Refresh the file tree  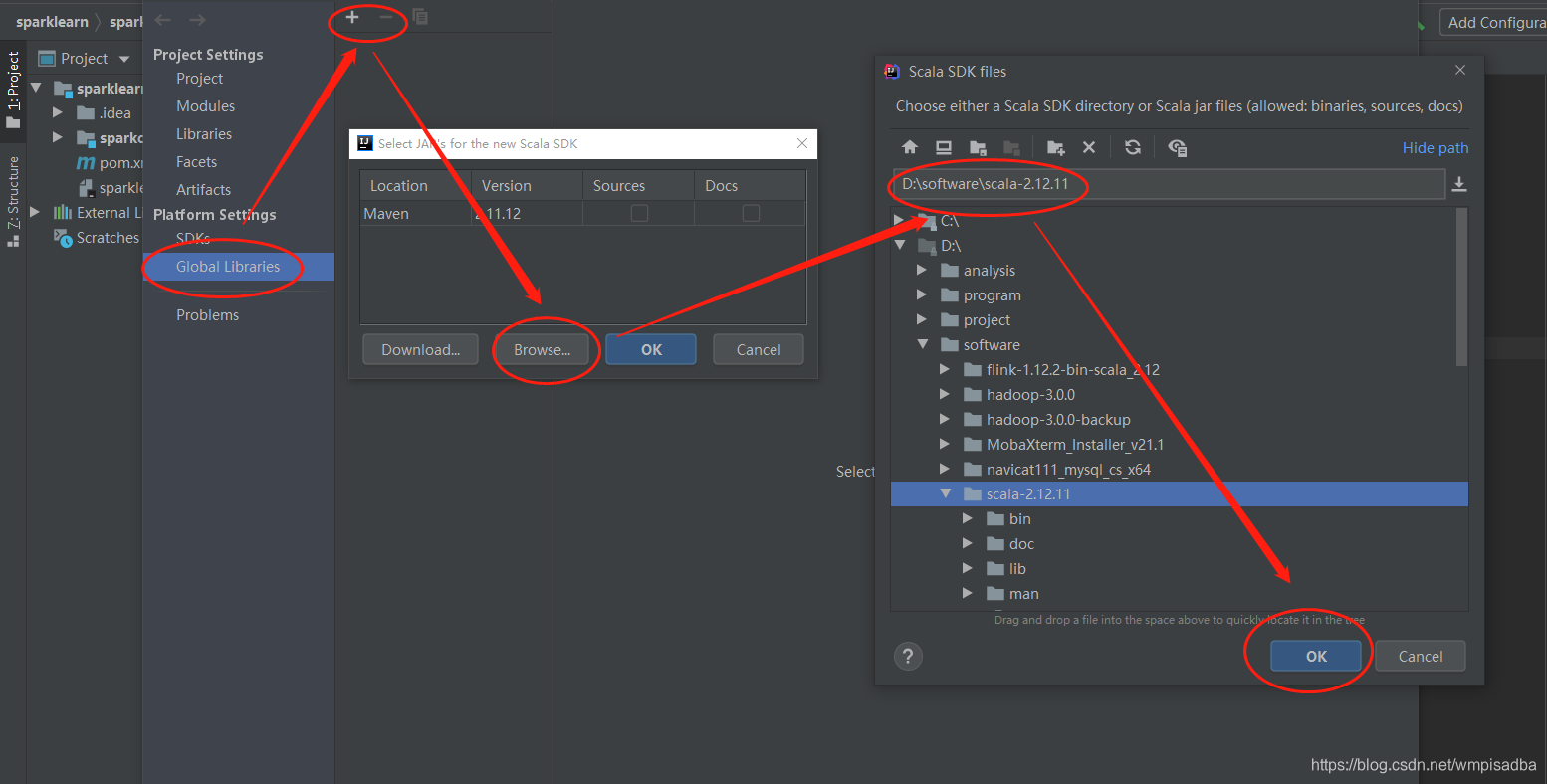[x=1133, y=147]
